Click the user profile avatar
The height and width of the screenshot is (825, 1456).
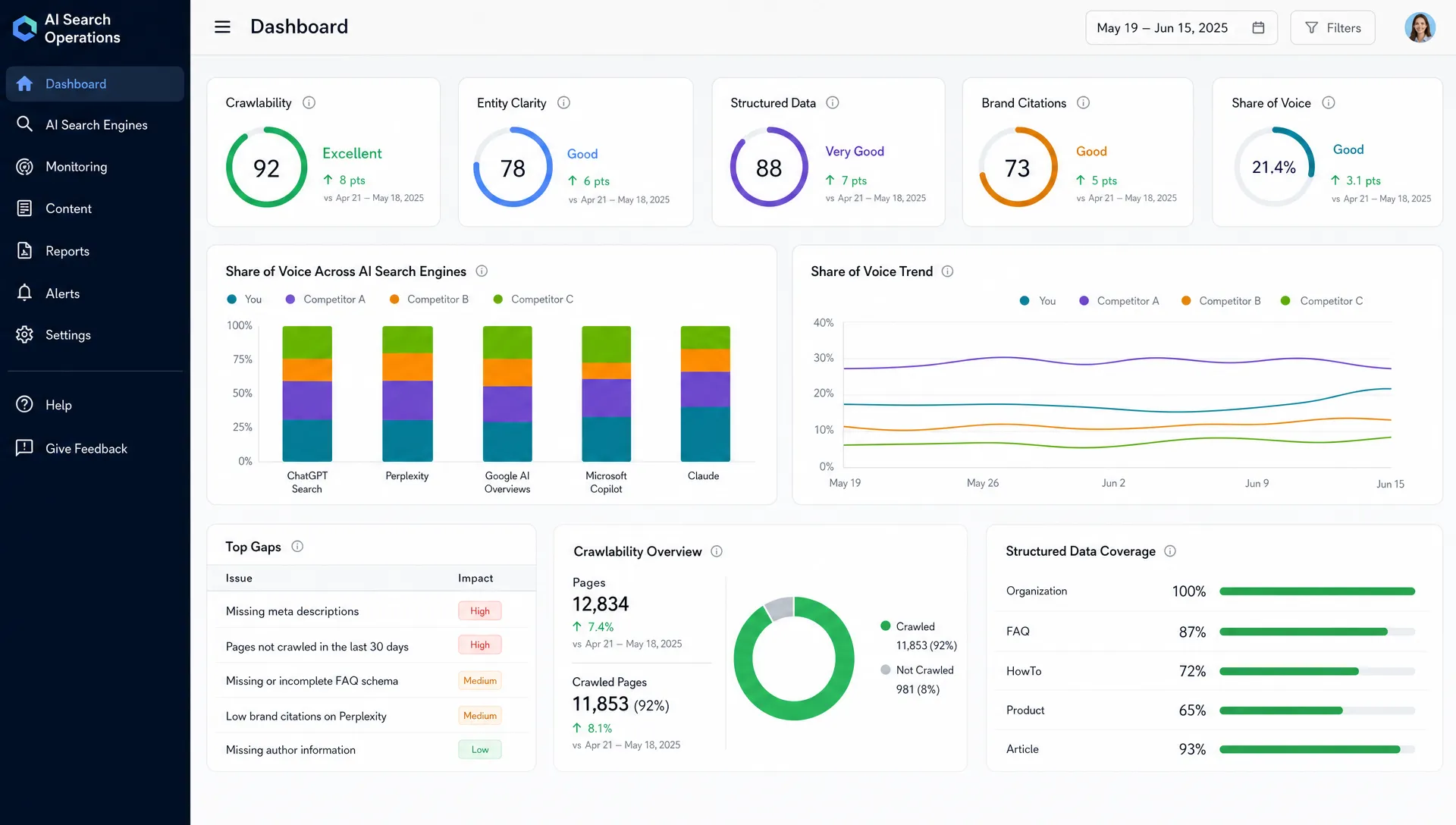click(x=1420, y=27)
